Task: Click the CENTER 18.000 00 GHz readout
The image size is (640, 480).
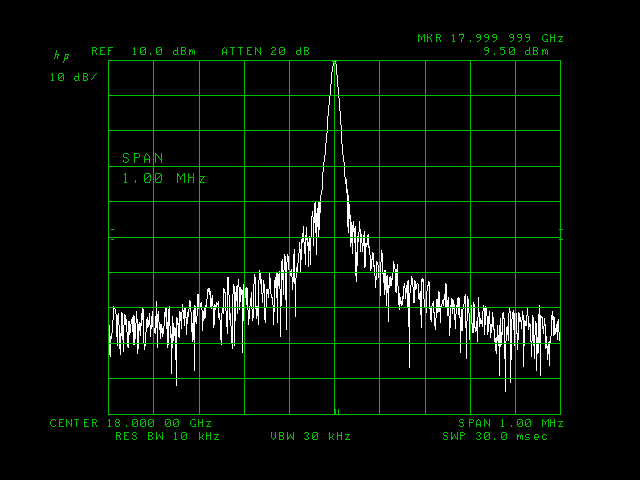Action: pos(131,423)
